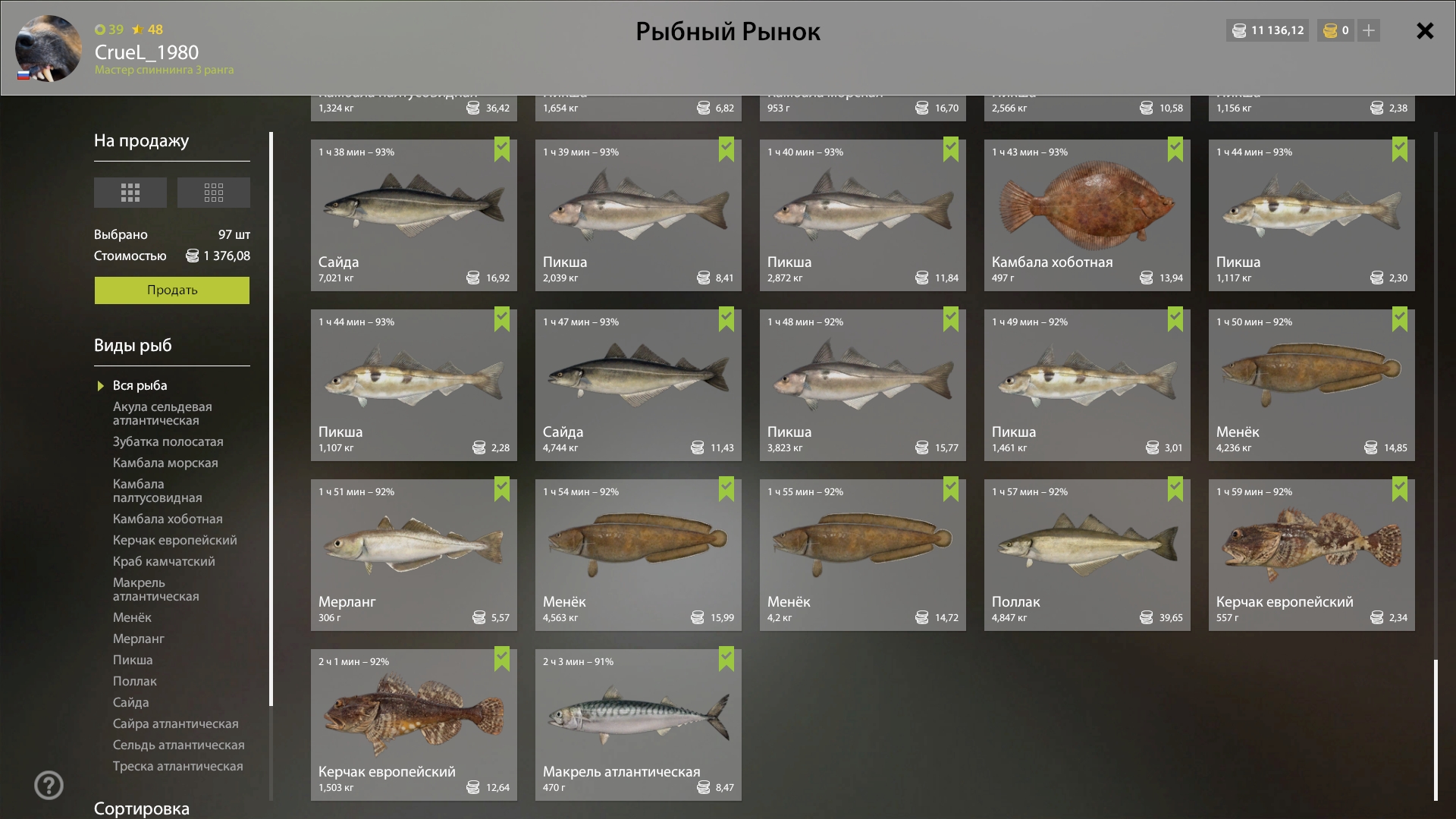
Task: Switch to the small grid view icon
Action: [214, 193]
